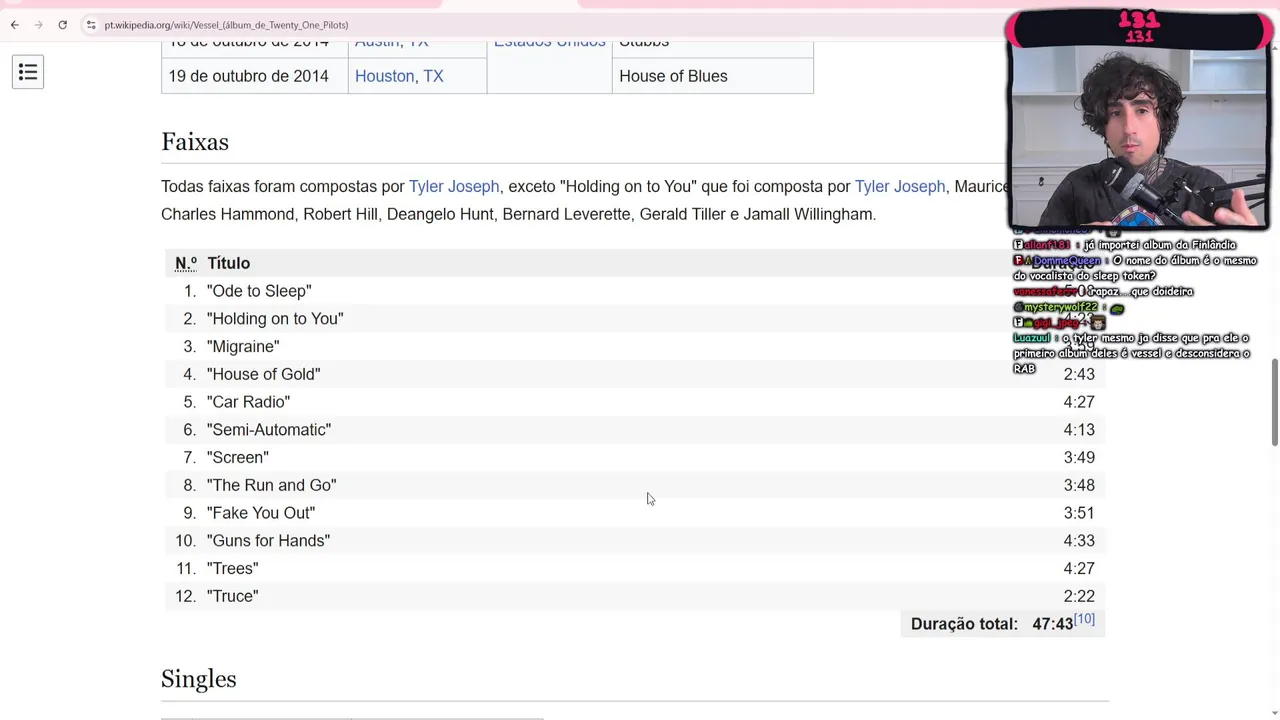Select track "House of Gold"
The image size is (1280, 720).
pyautogui.click(x=264, y=374)
